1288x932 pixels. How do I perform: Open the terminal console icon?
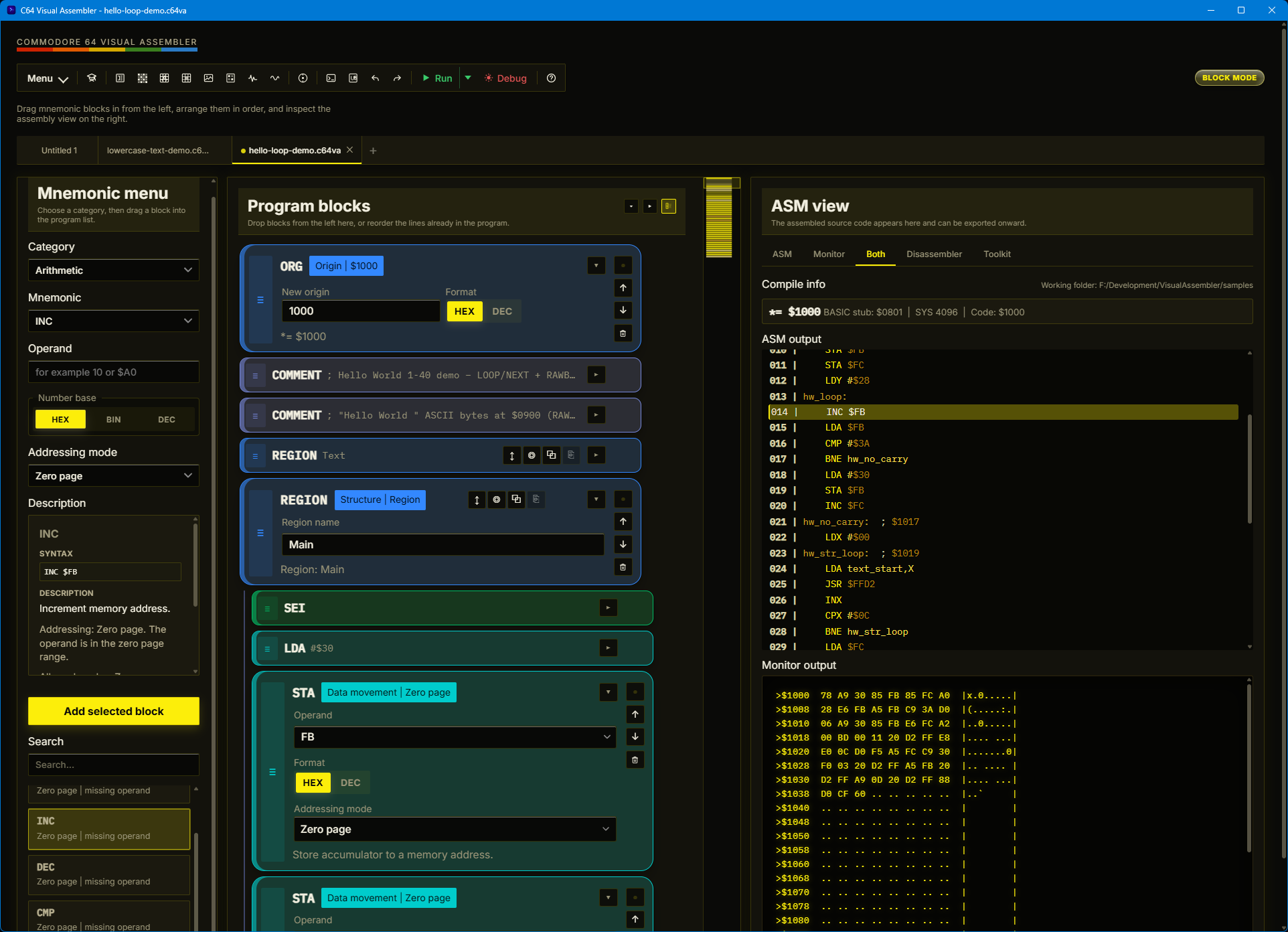pyautogui.click(x=331, y=78)
